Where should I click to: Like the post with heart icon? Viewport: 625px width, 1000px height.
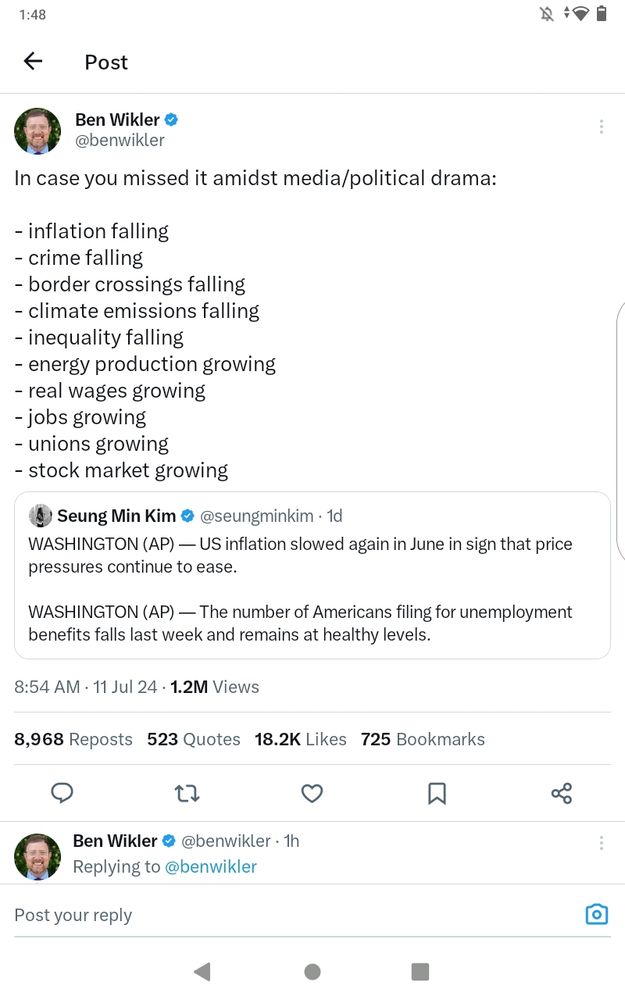[x=312, y=793]
